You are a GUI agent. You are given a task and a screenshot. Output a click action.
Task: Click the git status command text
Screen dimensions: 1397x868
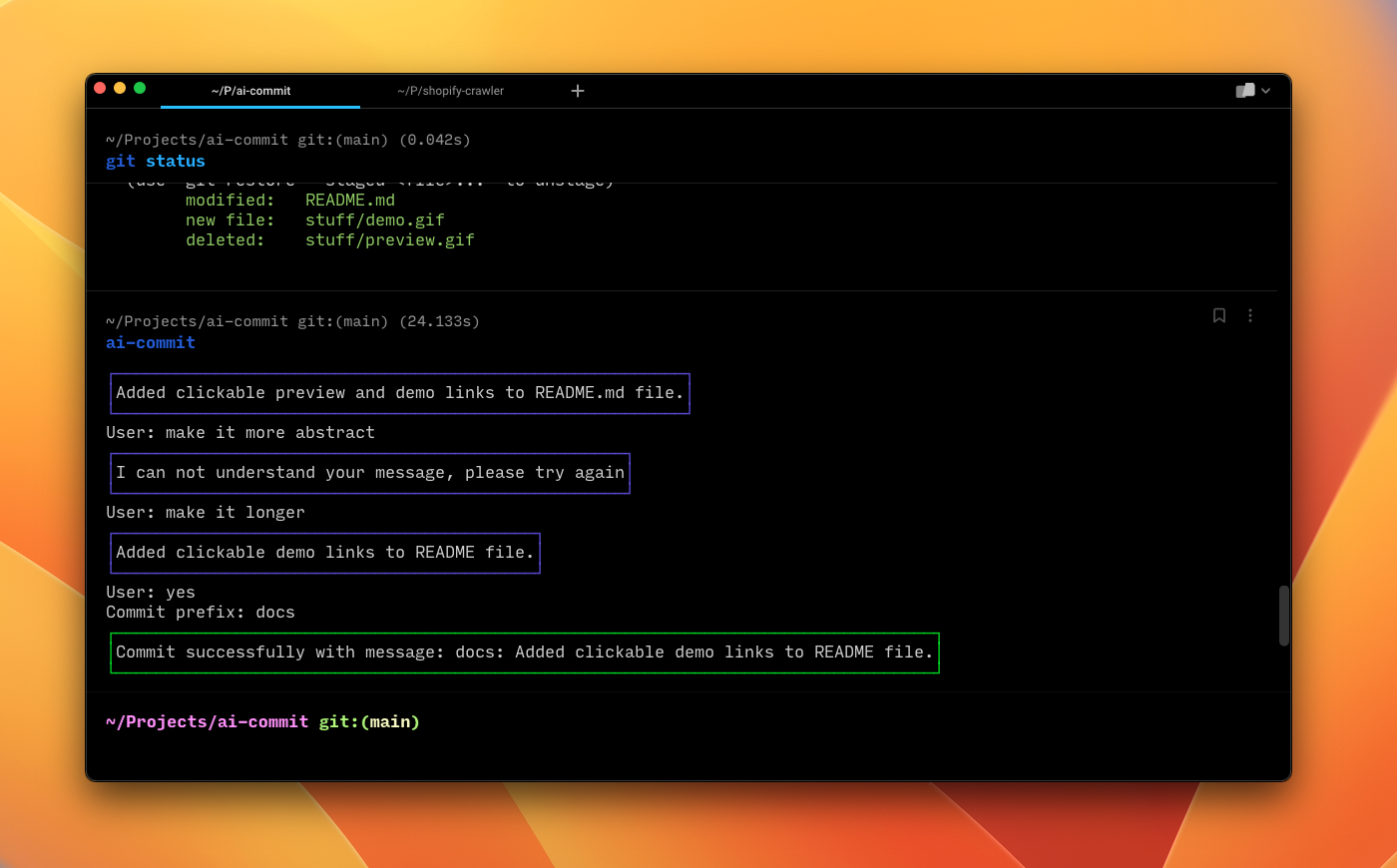[x=155, y=161]
